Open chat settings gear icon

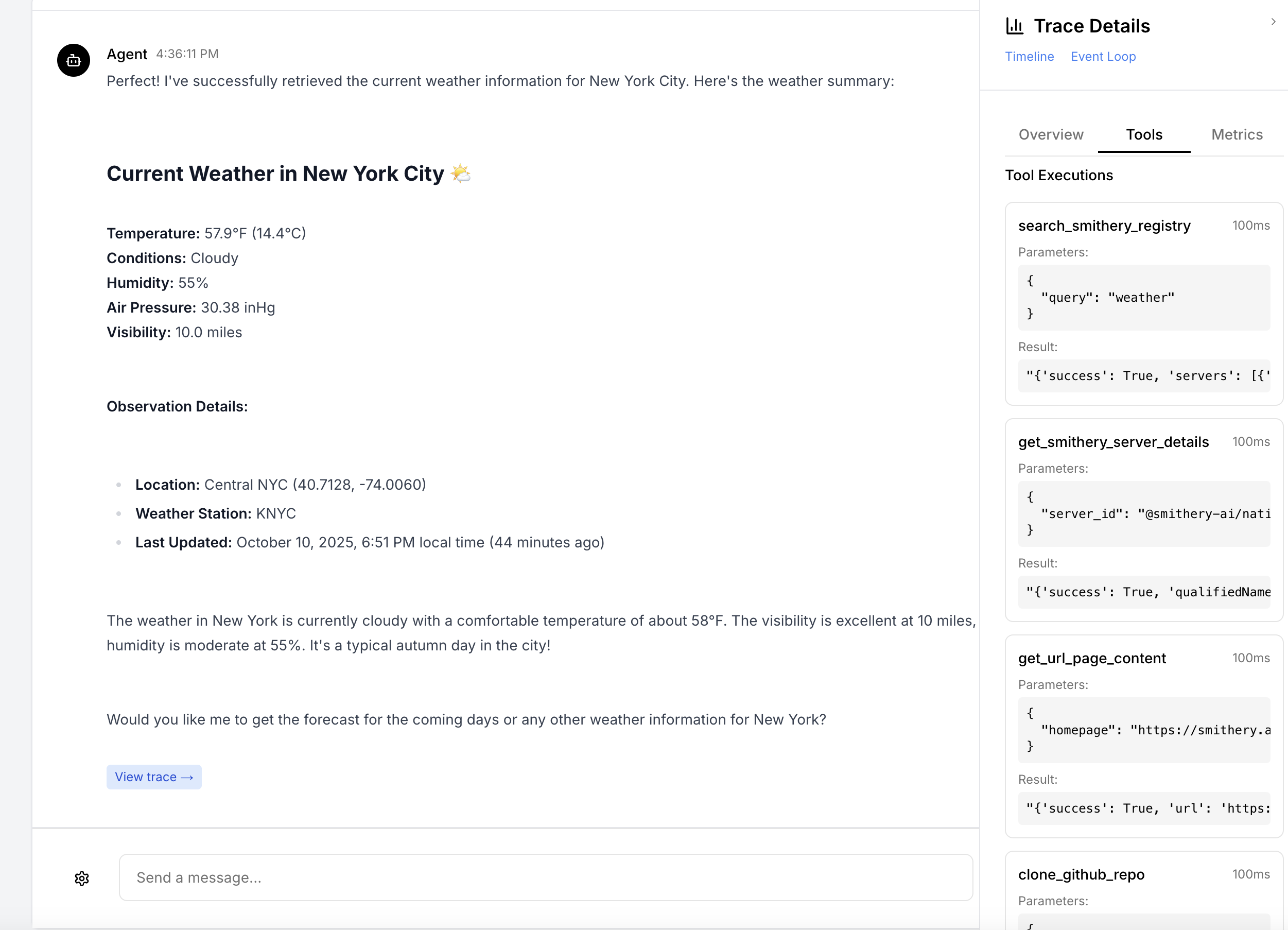click(x=82, y=879)
